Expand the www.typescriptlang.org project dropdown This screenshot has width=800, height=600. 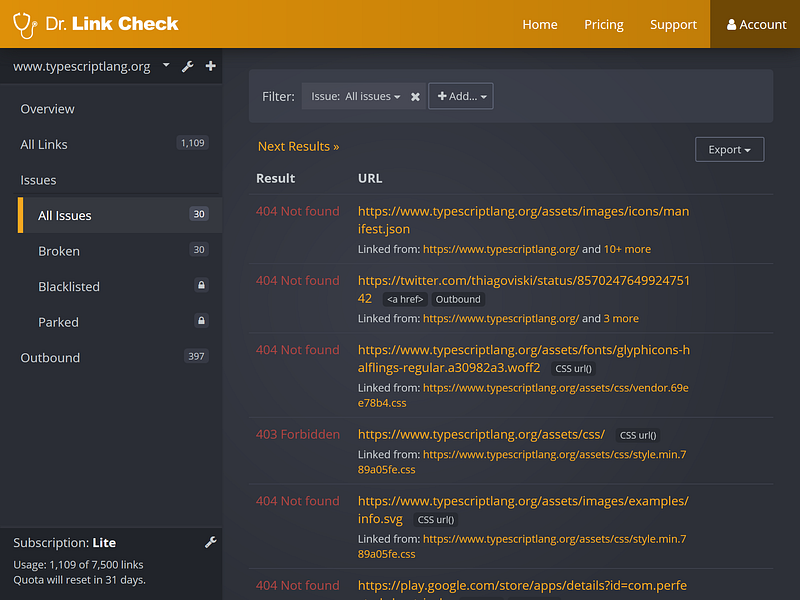tap(166, 65)
